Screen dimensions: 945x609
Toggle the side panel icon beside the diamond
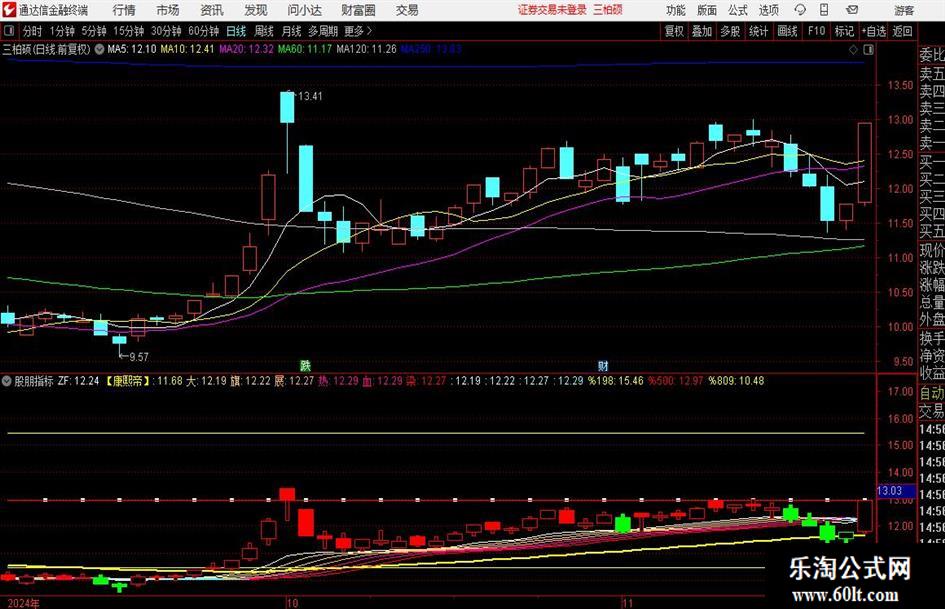868,49
